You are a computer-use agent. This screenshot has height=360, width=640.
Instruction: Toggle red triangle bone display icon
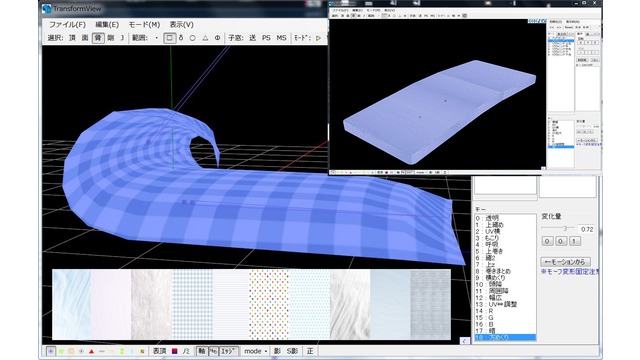click(91, 351)
